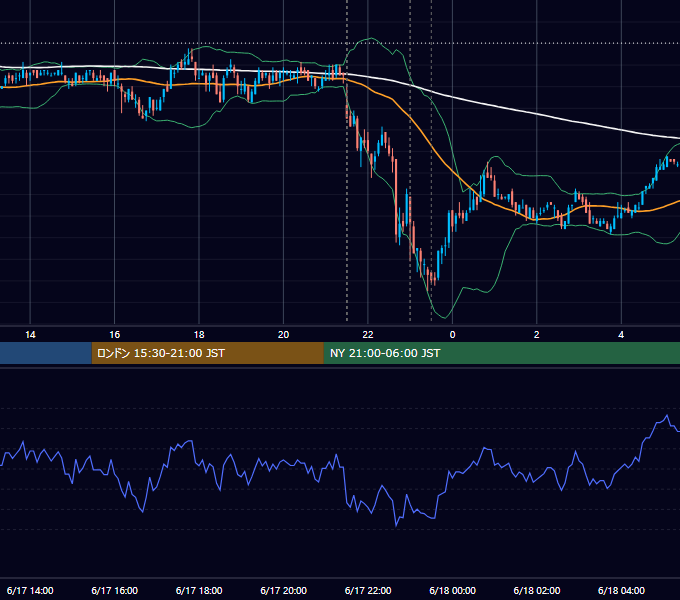Click the price axis label 16
The image size is (680, 600).
click(114, 335)
